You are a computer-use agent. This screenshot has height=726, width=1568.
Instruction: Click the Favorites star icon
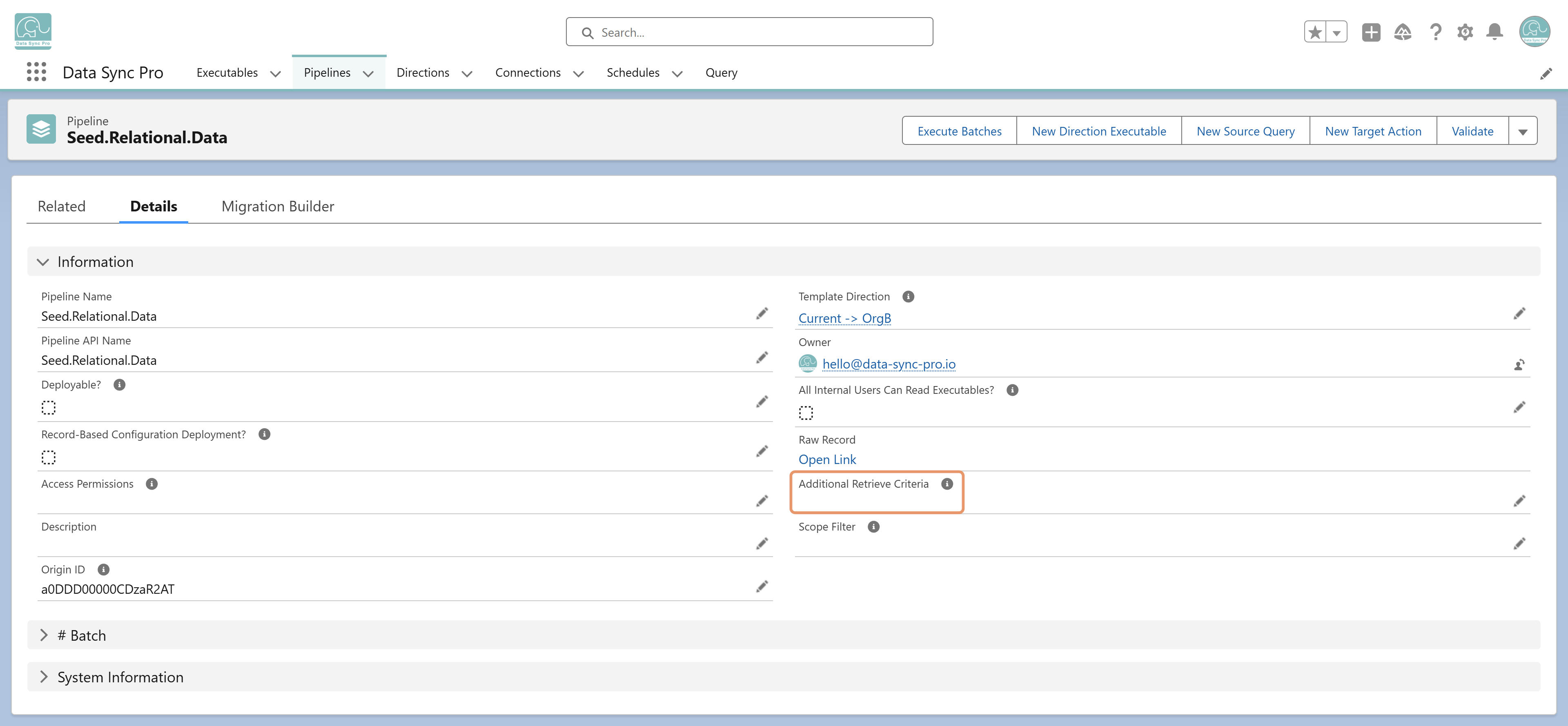click(x=1315, y=32)
